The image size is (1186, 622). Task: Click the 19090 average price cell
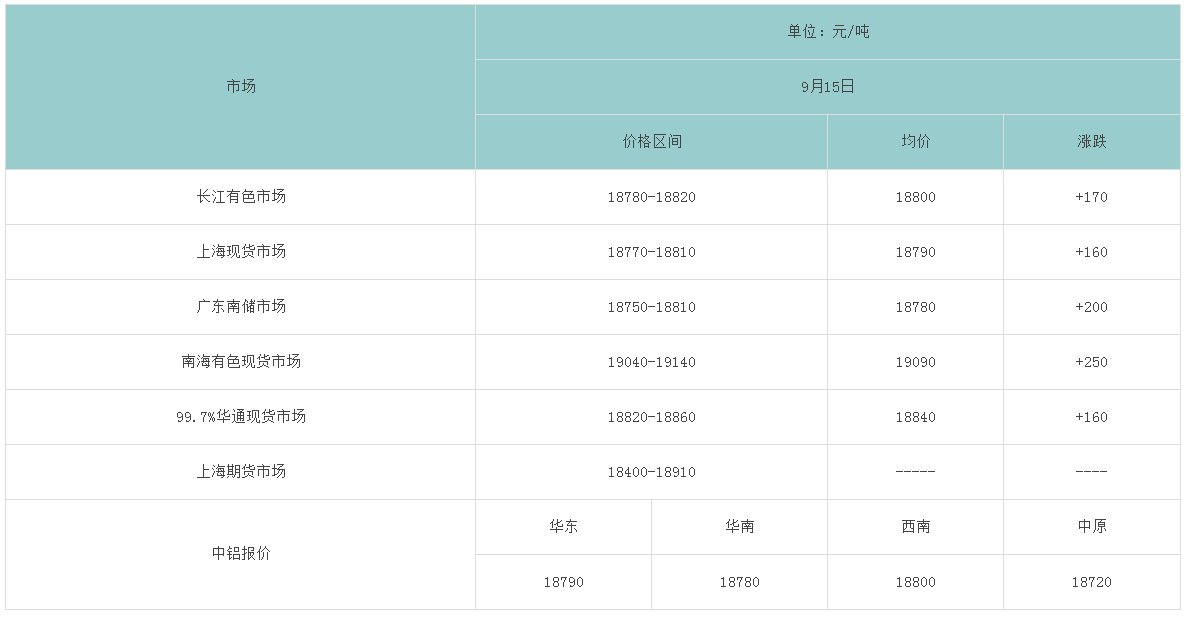coord(915,362)
